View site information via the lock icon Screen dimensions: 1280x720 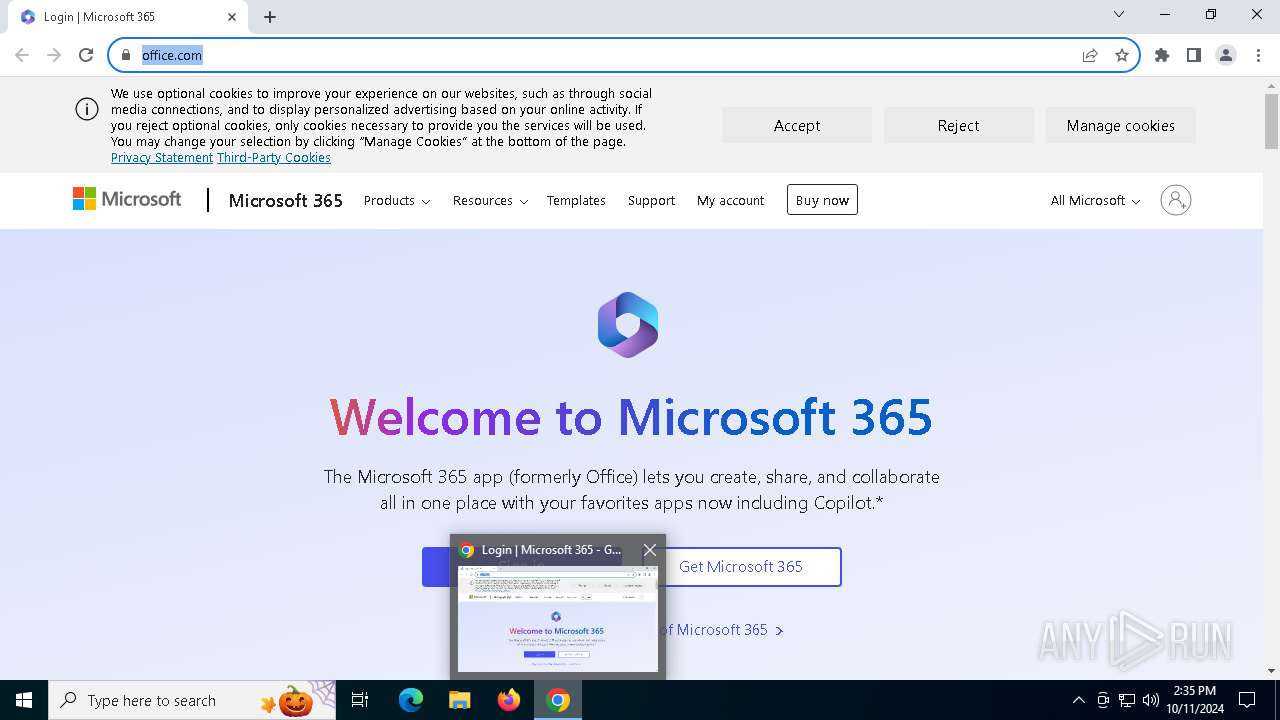point(126,55)
